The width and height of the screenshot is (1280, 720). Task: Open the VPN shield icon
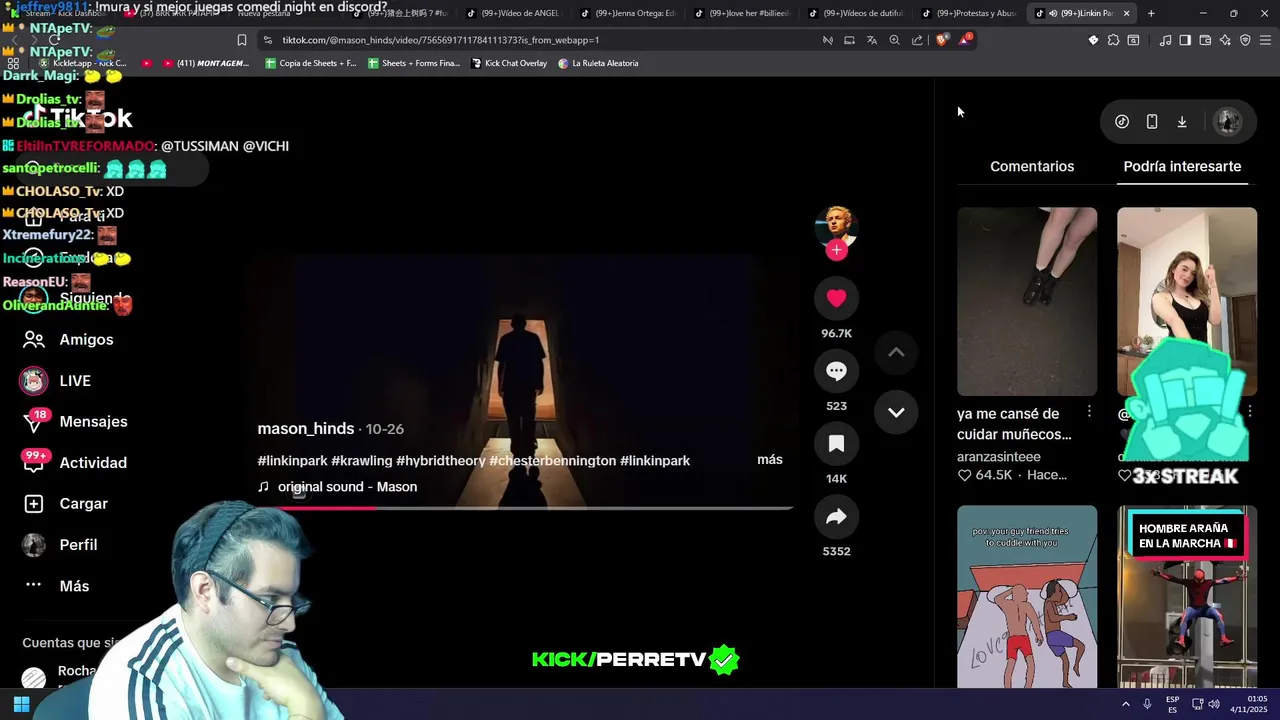pos(1245,40)
